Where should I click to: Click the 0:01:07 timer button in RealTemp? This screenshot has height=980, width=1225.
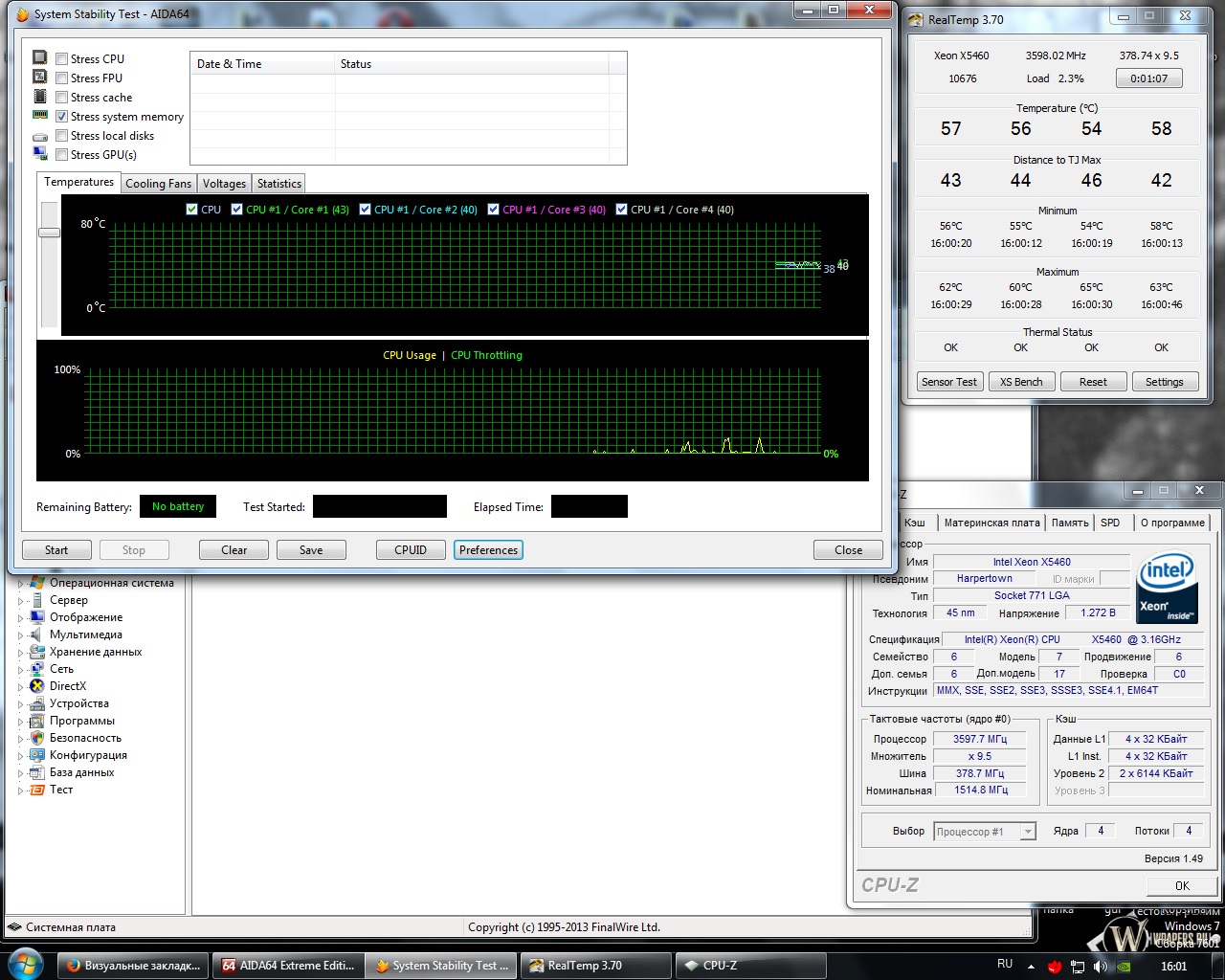point(1148,78)
